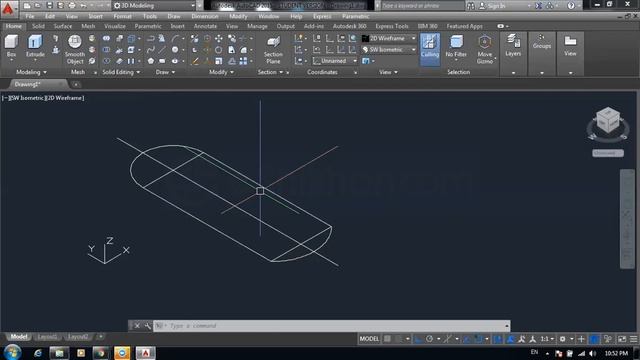This screenshot has height=360, width=640.
Task: Switch to the Layout2 tab
Action: (x=78, y=337)
